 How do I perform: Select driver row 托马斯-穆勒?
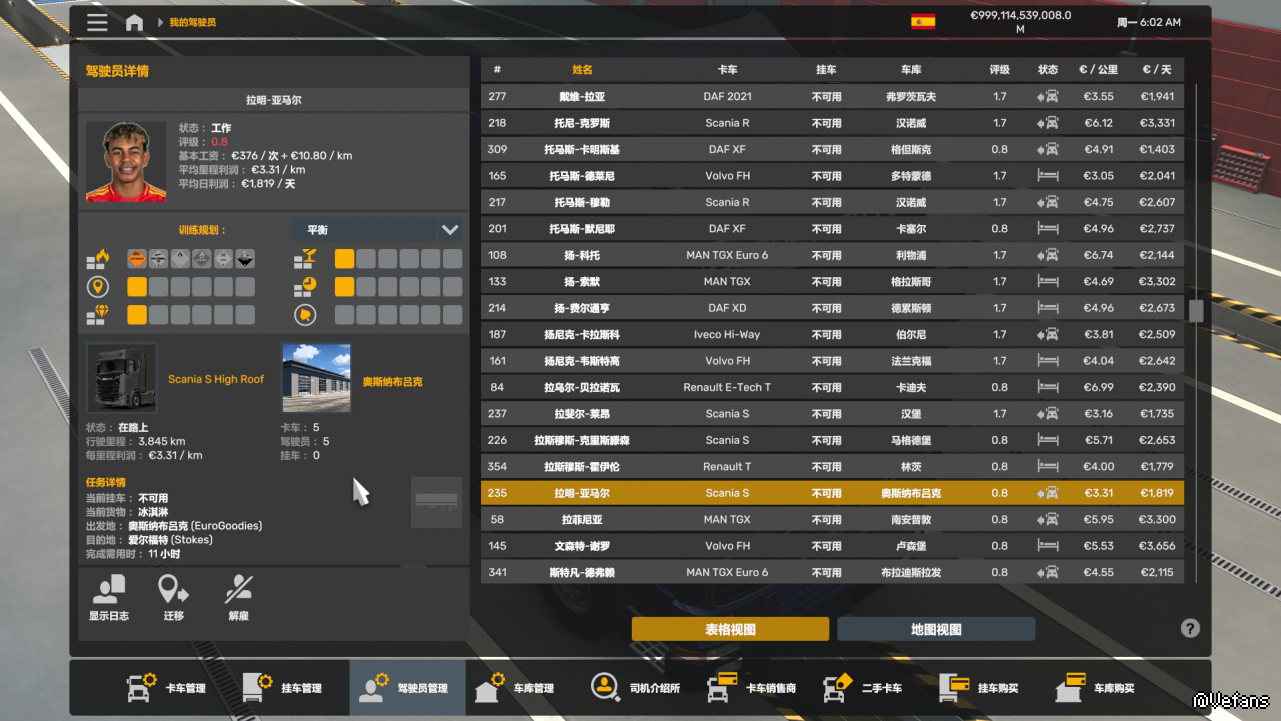pos(832,202)
